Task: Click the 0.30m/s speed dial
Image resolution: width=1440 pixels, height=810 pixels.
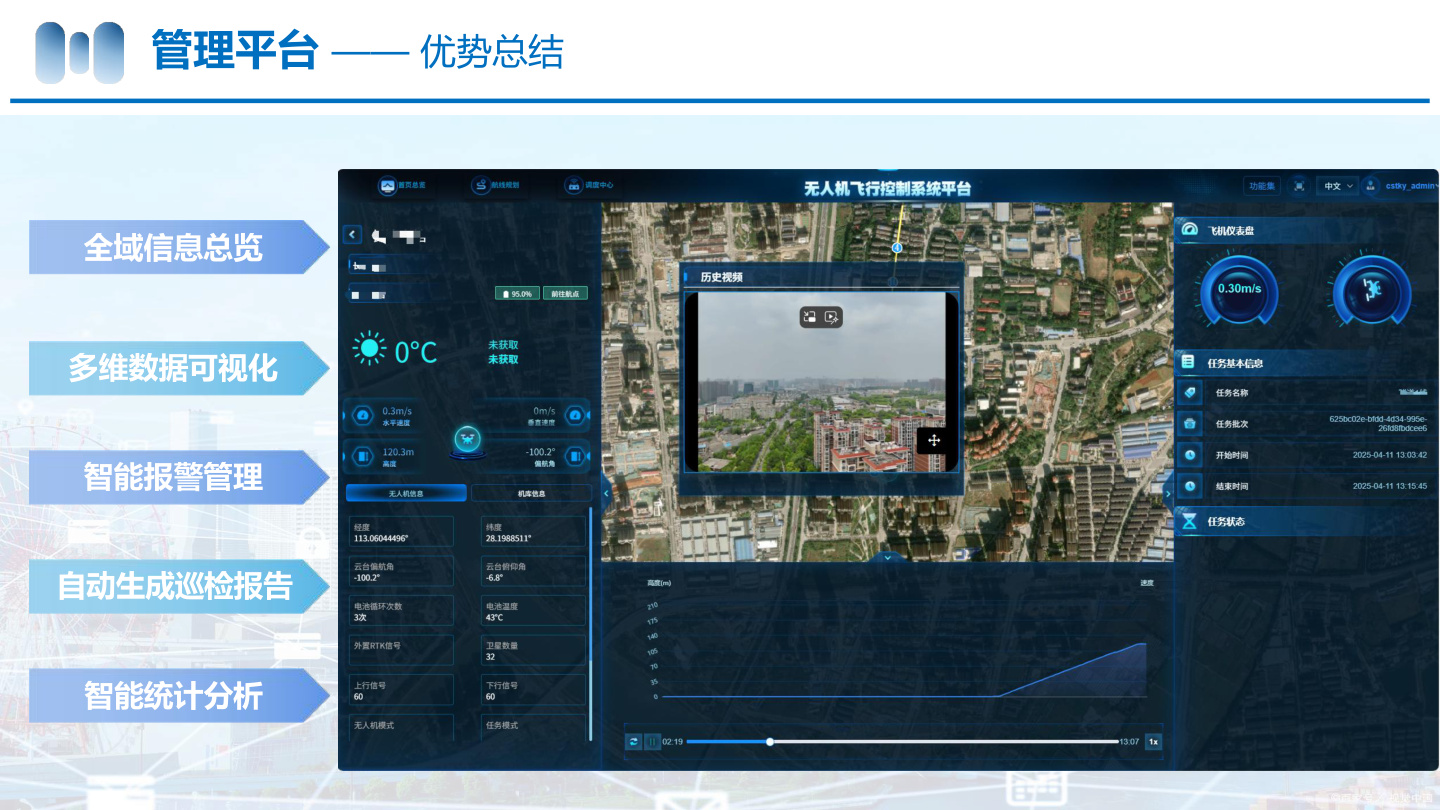Action: 1239,289
